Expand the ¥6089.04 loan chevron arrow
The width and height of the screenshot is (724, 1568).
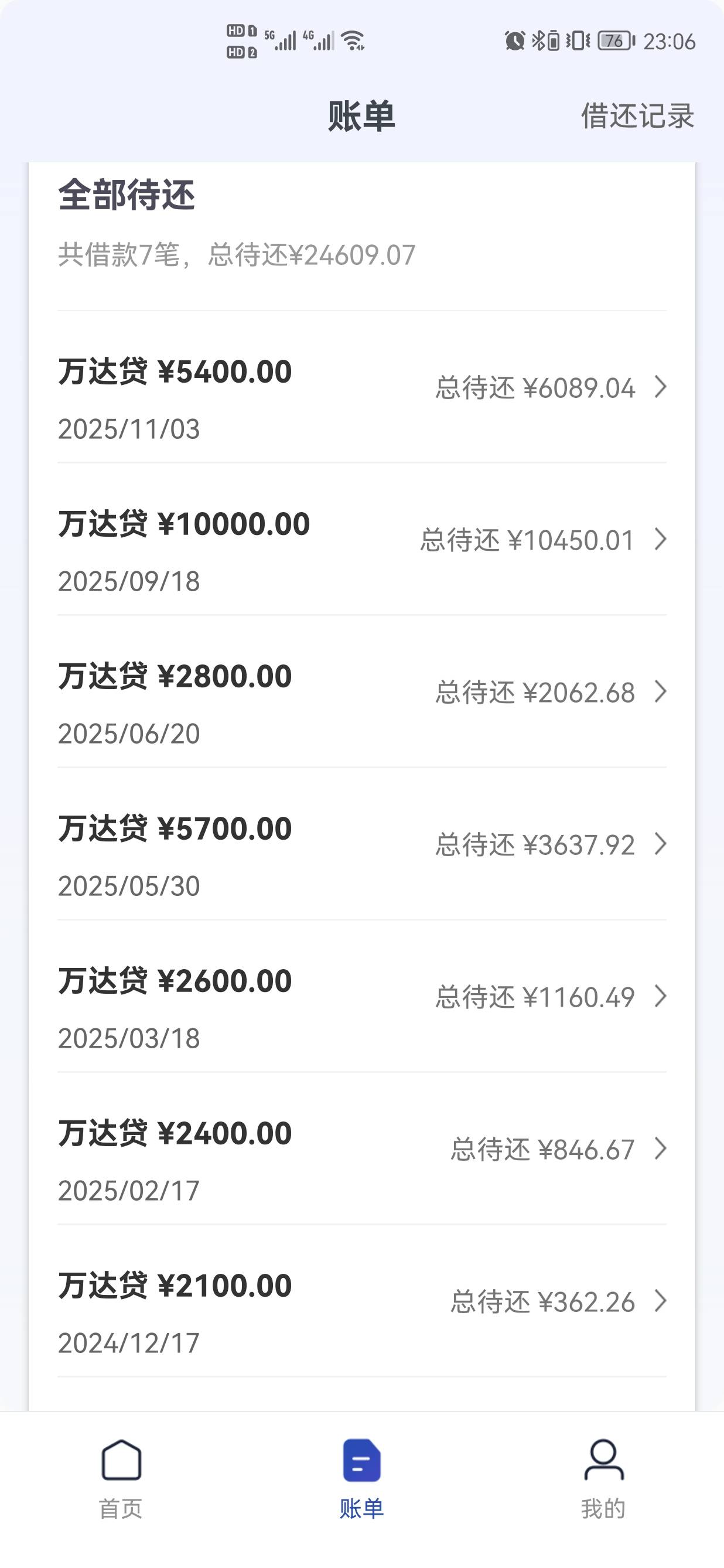(660, 387)
